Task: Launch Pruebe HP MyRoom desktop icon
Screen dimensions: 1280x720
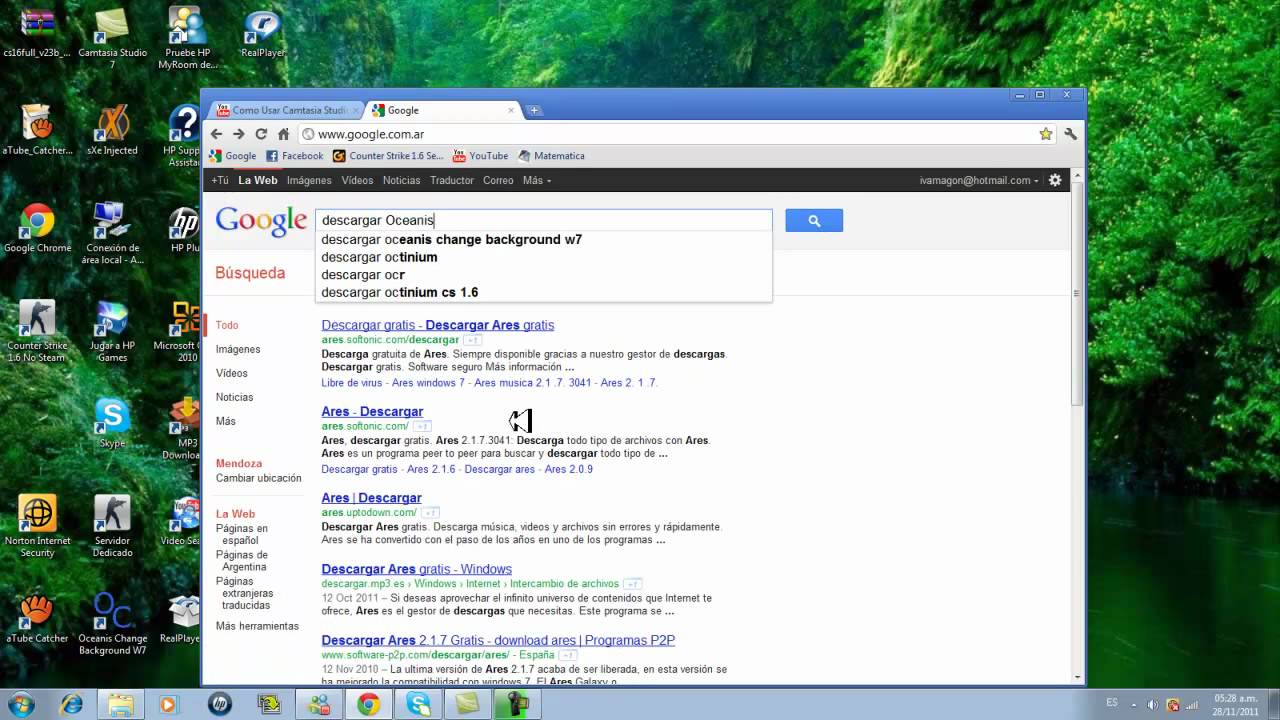Action: click(x=186, y=40)
